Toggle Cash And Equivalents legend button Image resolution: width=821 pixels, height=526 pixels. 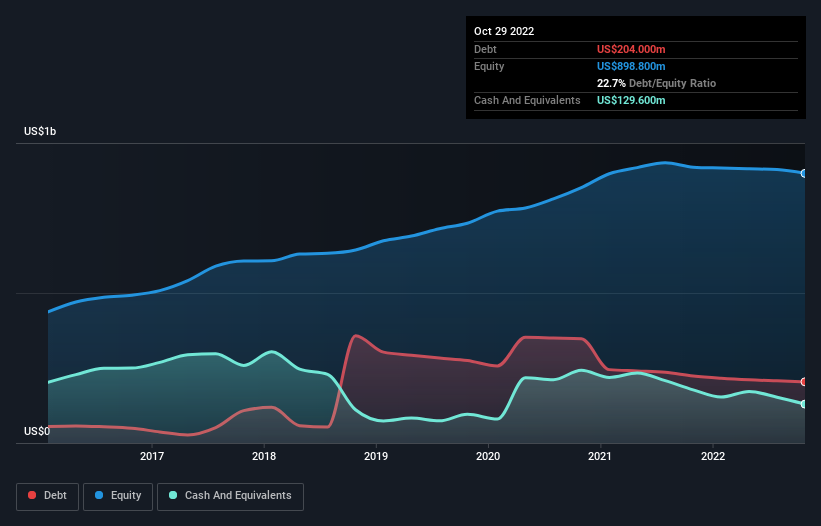click(x=230, y=496)
